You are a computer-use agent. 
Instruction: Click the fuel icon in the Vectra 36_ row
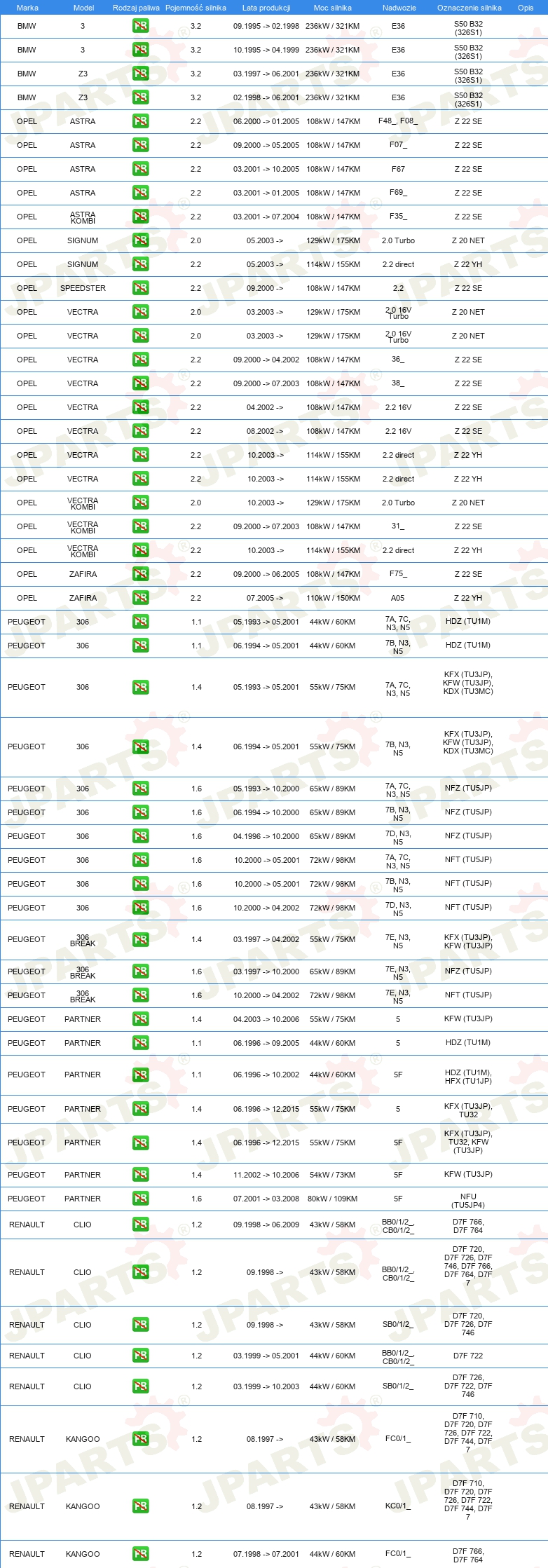(140, 360)
